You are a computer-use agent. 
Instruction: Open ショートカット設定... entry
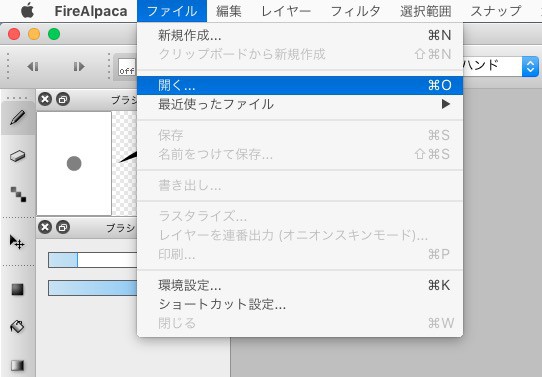point(300,304)
